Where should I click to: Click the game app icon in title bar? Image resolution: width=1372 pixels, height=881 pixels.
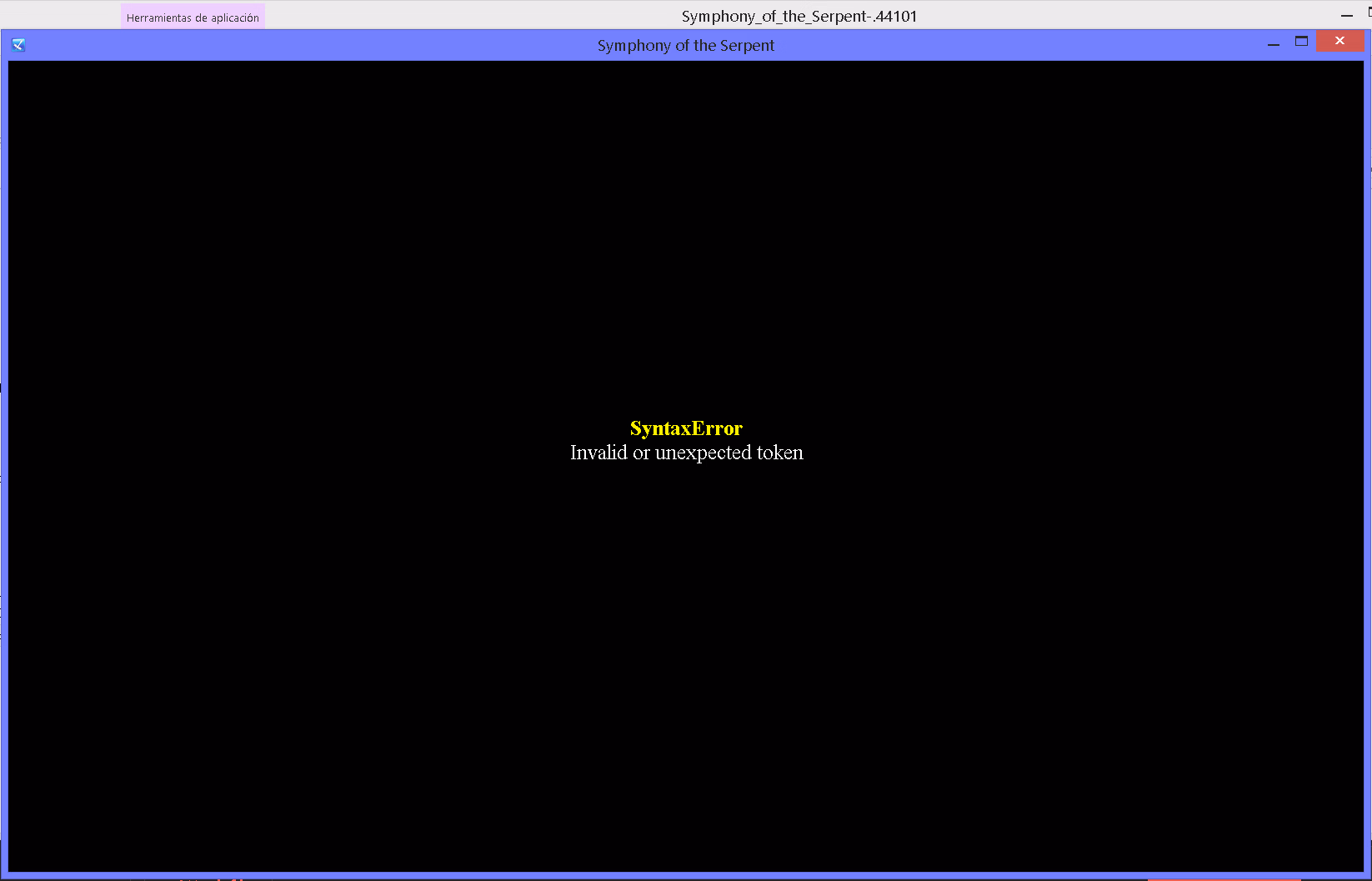click(x=18, y=45)
